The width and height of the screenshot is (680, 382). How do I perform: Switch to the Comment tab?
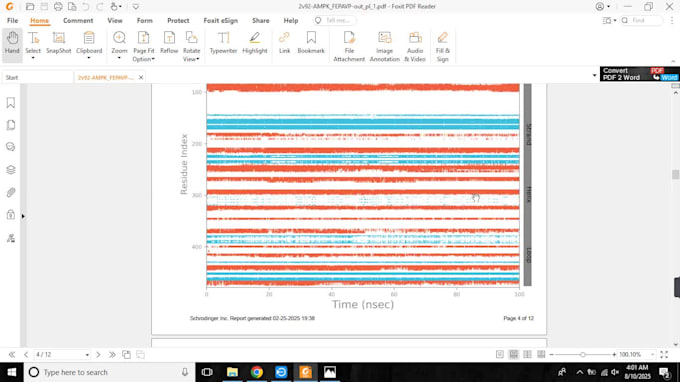pos(78,20)
